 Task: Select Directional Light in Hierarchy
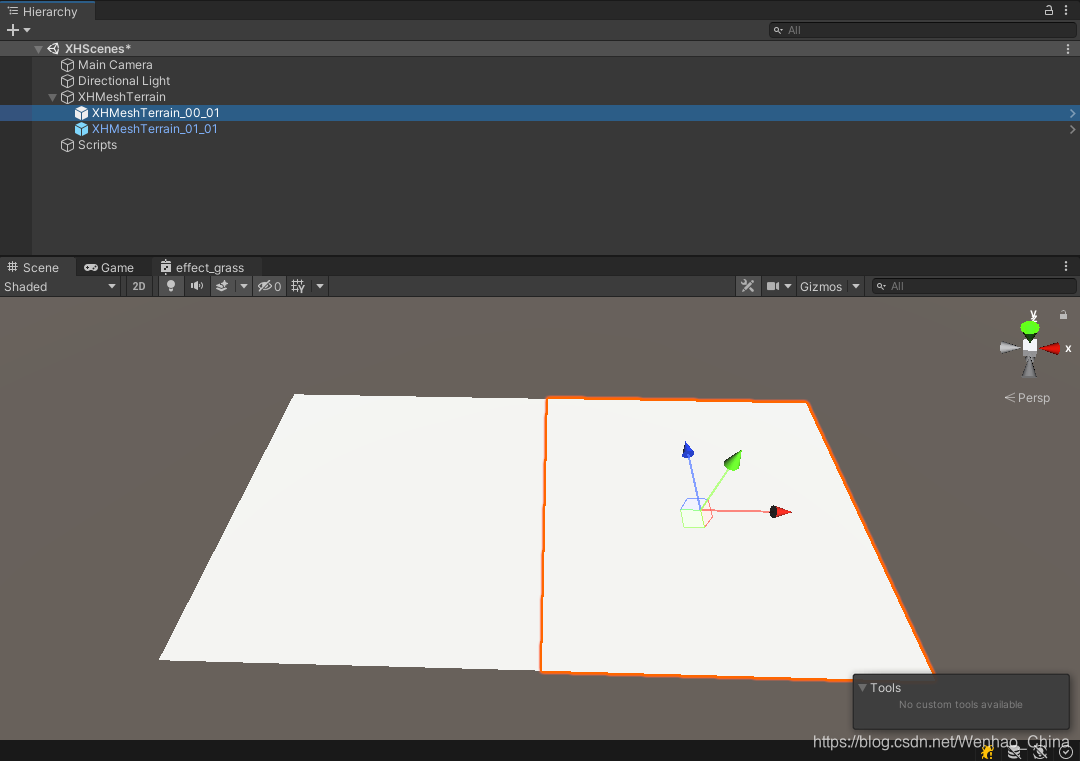point(124,81)
